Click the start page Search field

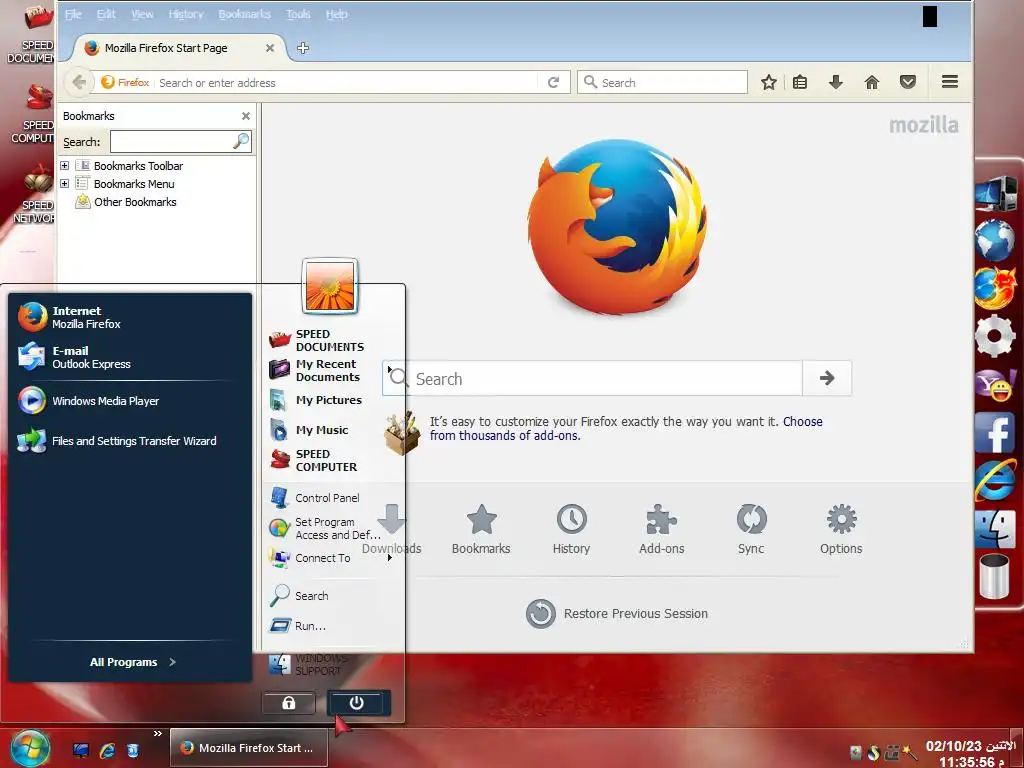pyautogui.click(x=592, y=378)
